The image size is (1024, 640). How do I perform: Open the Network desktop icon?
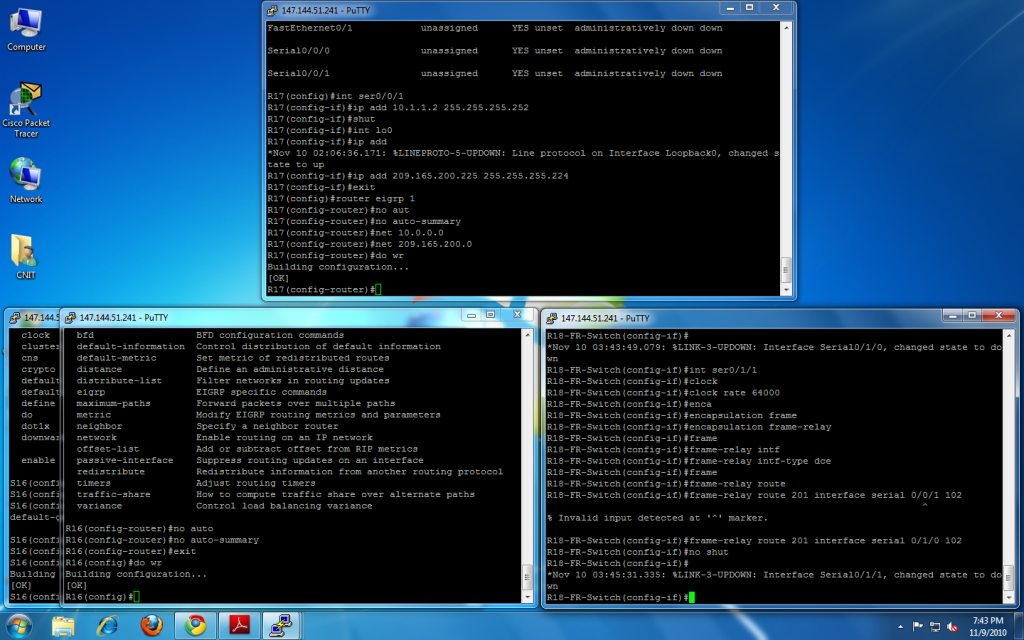pos(26,176)
